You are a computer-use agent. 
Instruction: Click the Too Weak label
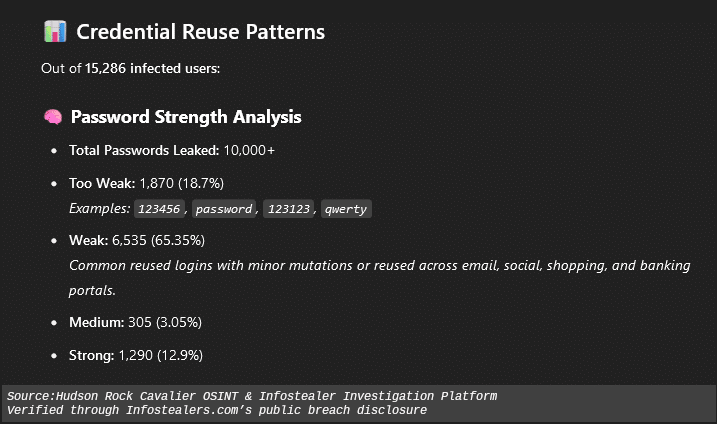(x=101, y=184)
